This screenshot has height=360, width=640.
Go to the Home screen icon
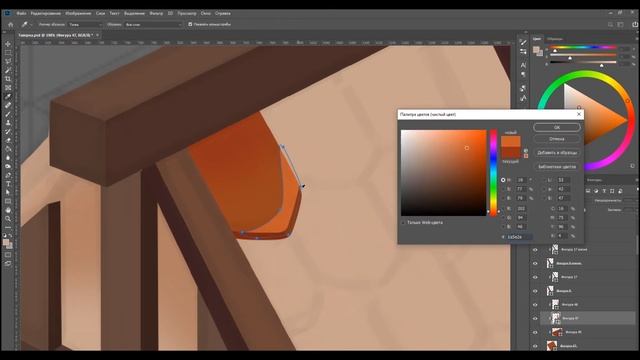11,24
